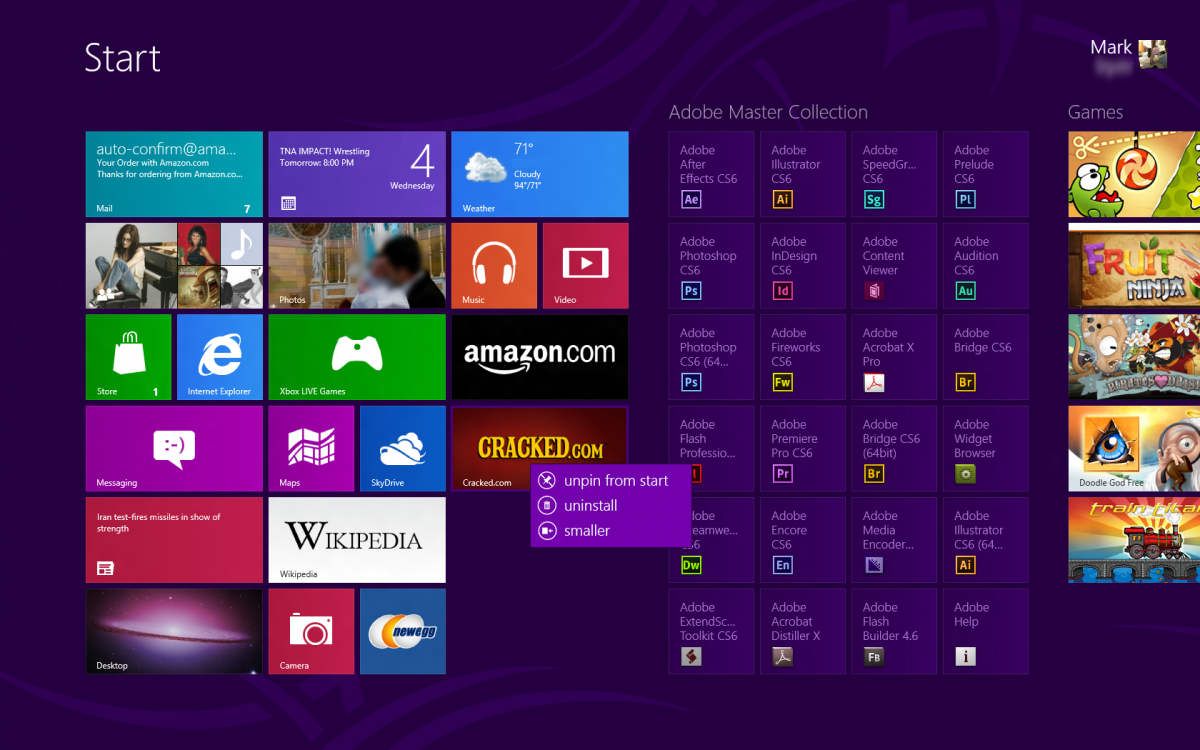This screenshot has height=750, width=1200.
Task: Launch Adobe Bridge CS6 (64bit) tile
Action: [895, 449]
